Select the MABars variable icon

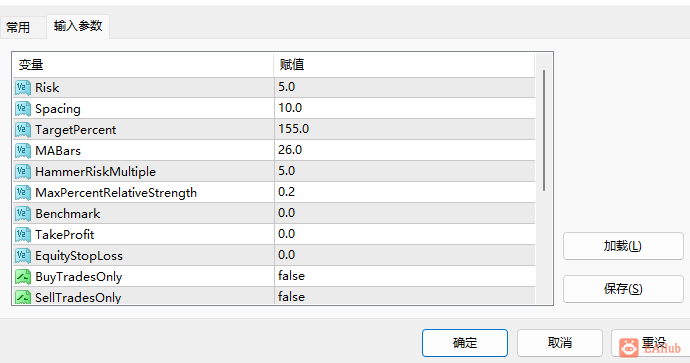[x=23, y=151]
